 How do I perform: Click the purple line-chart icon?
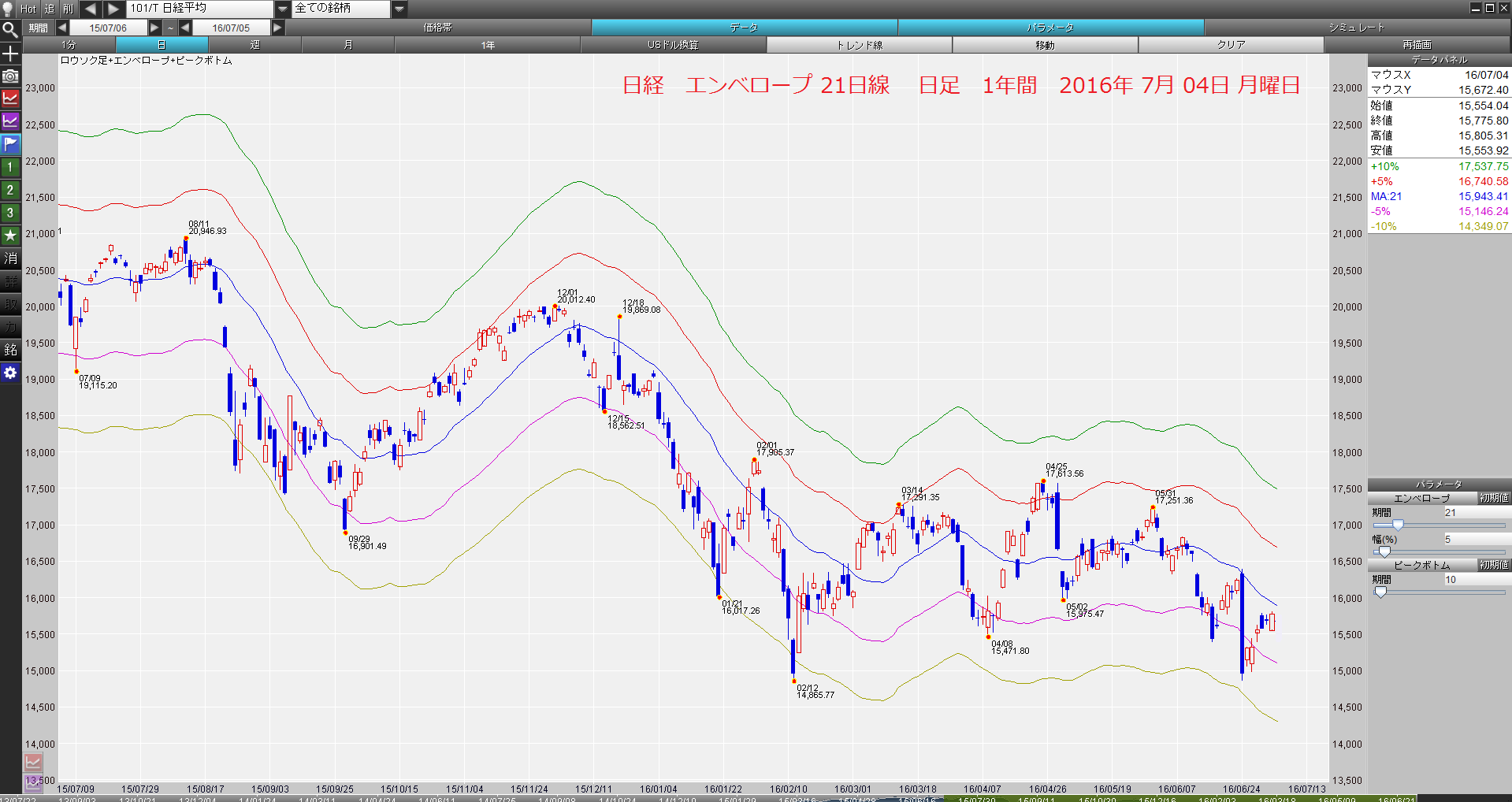point(10,121)
